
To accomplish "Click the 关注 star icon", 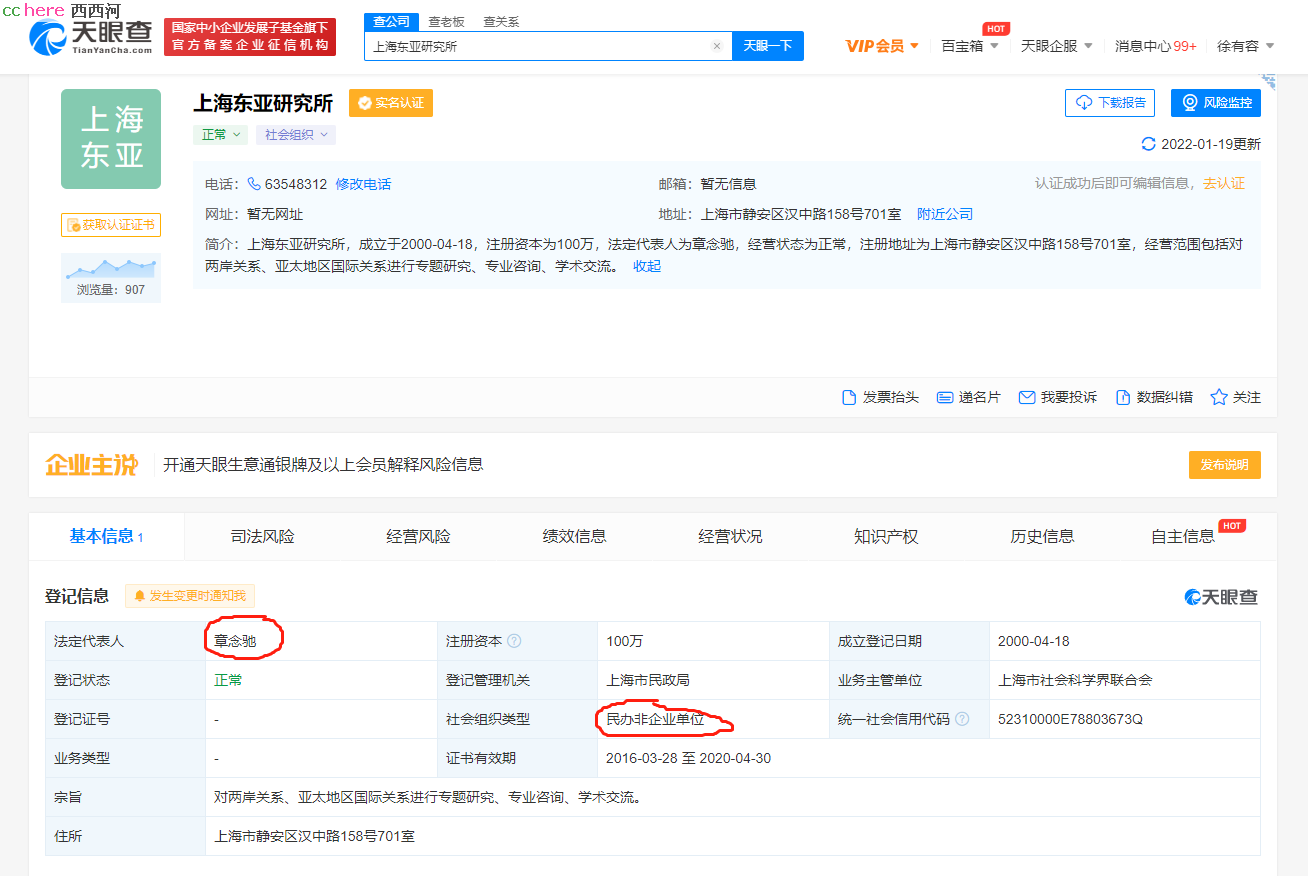I will click(1219, 397).
